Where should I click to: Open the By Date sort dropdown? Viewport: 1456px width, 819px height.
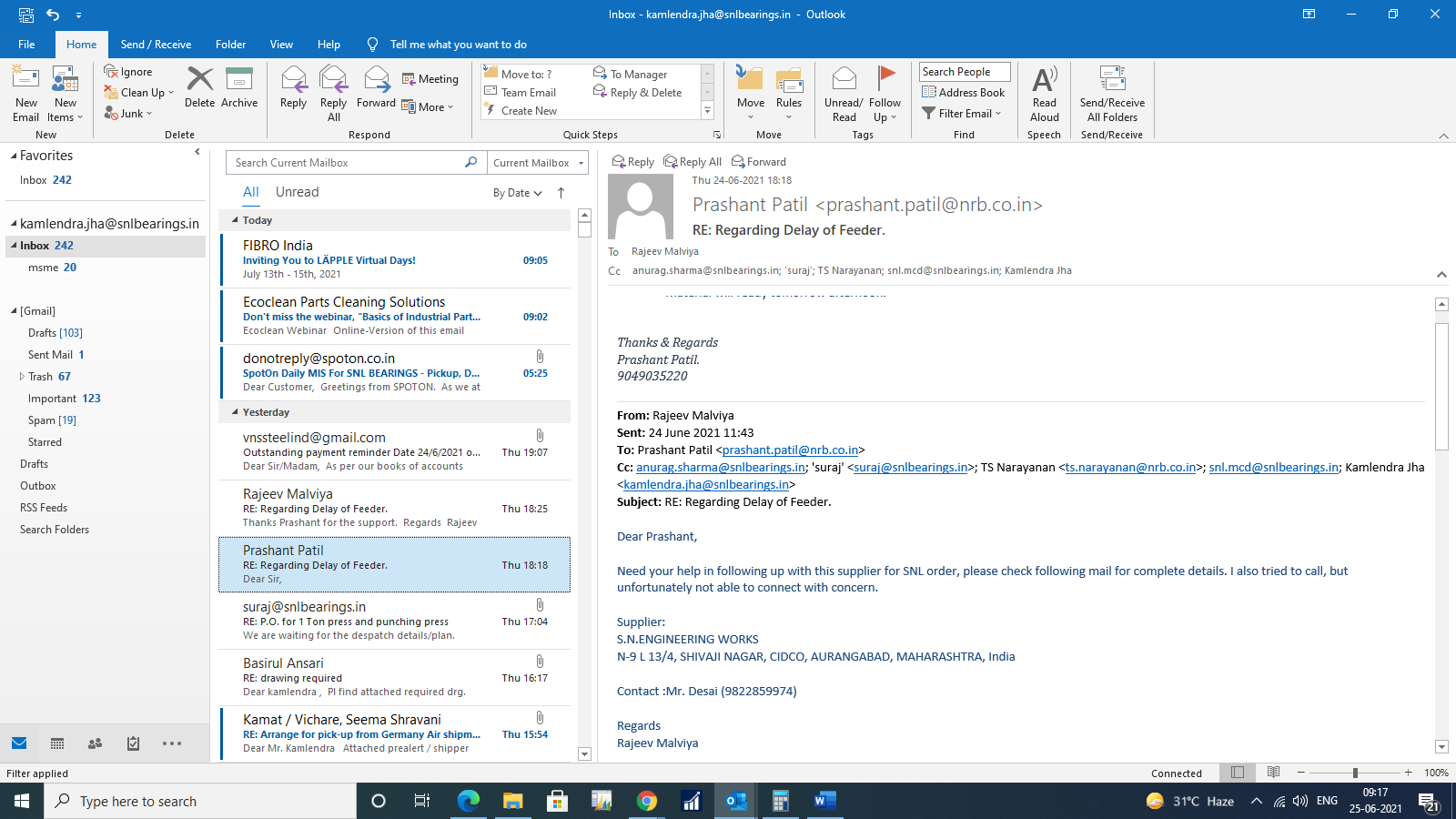(517, 193)
